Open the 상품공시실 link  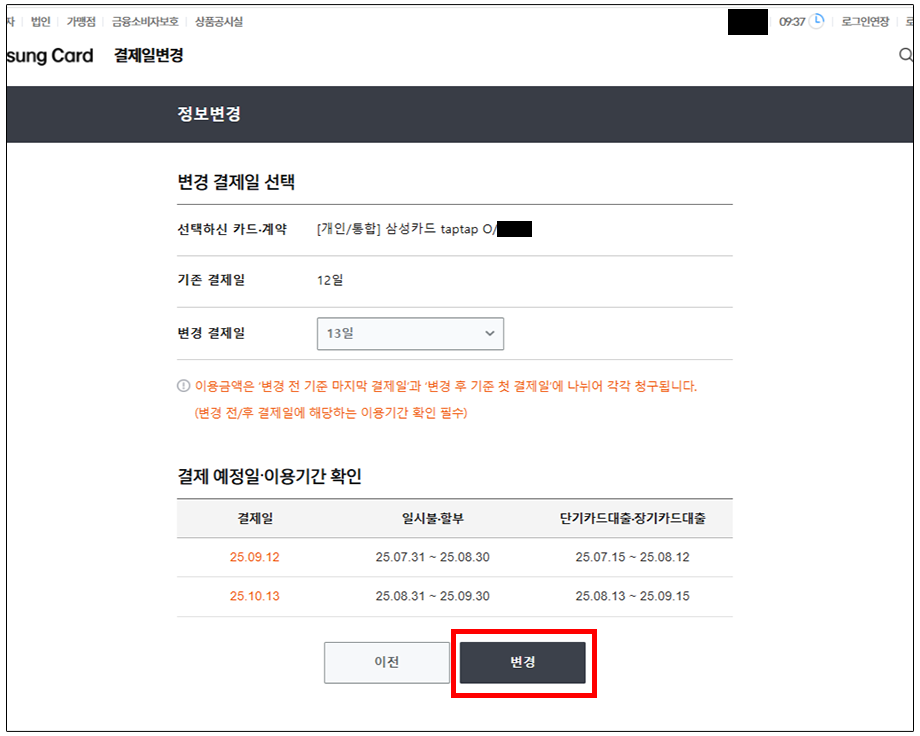(x=218, y=21)
